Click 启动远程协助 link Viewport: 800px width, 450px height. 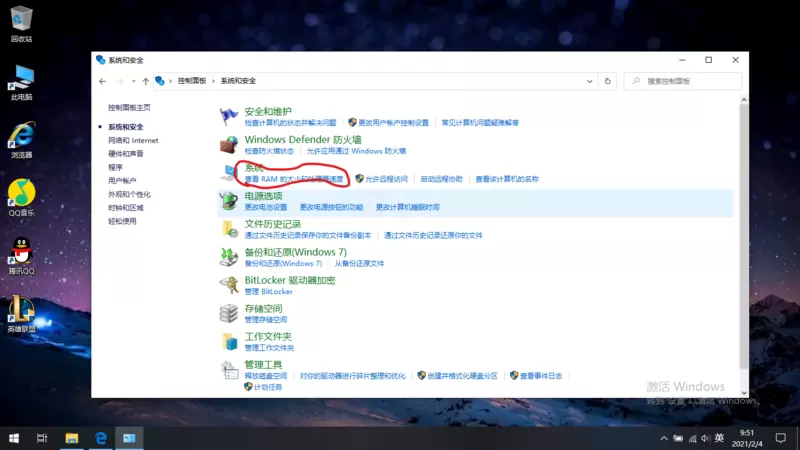(x=441, y=179)
